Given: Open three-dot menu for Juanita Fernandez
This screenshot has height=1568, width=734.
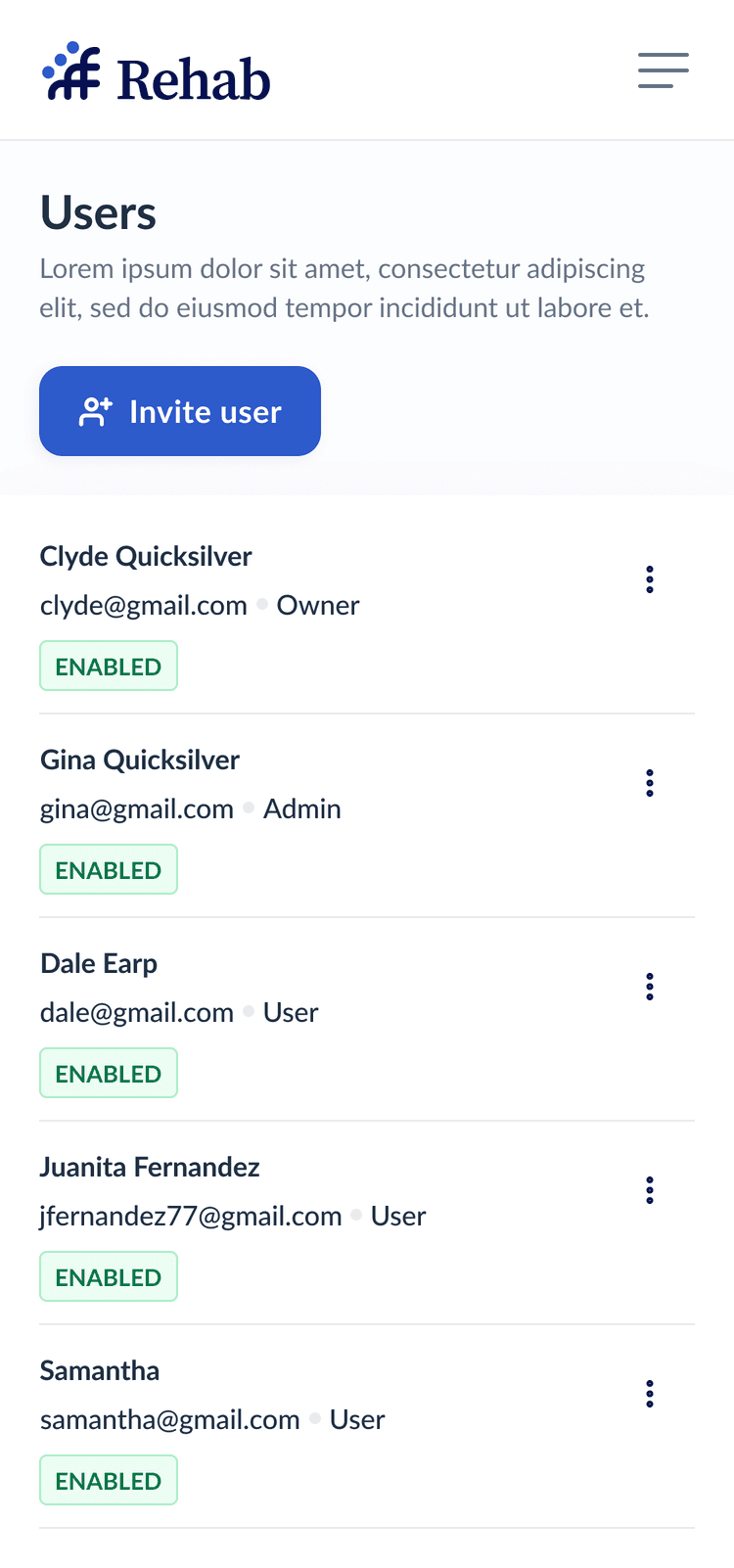Looking at the screenshot, I should coord(650,1190).
